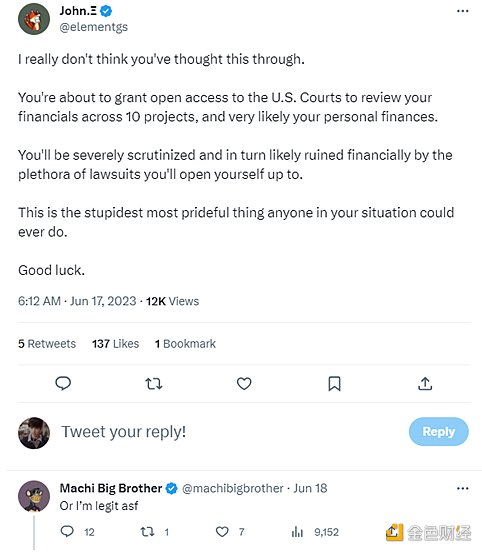The image size is (482, 552).
Task: Open @machibigbrother profile handle
Action: click(x=233, y=489)
